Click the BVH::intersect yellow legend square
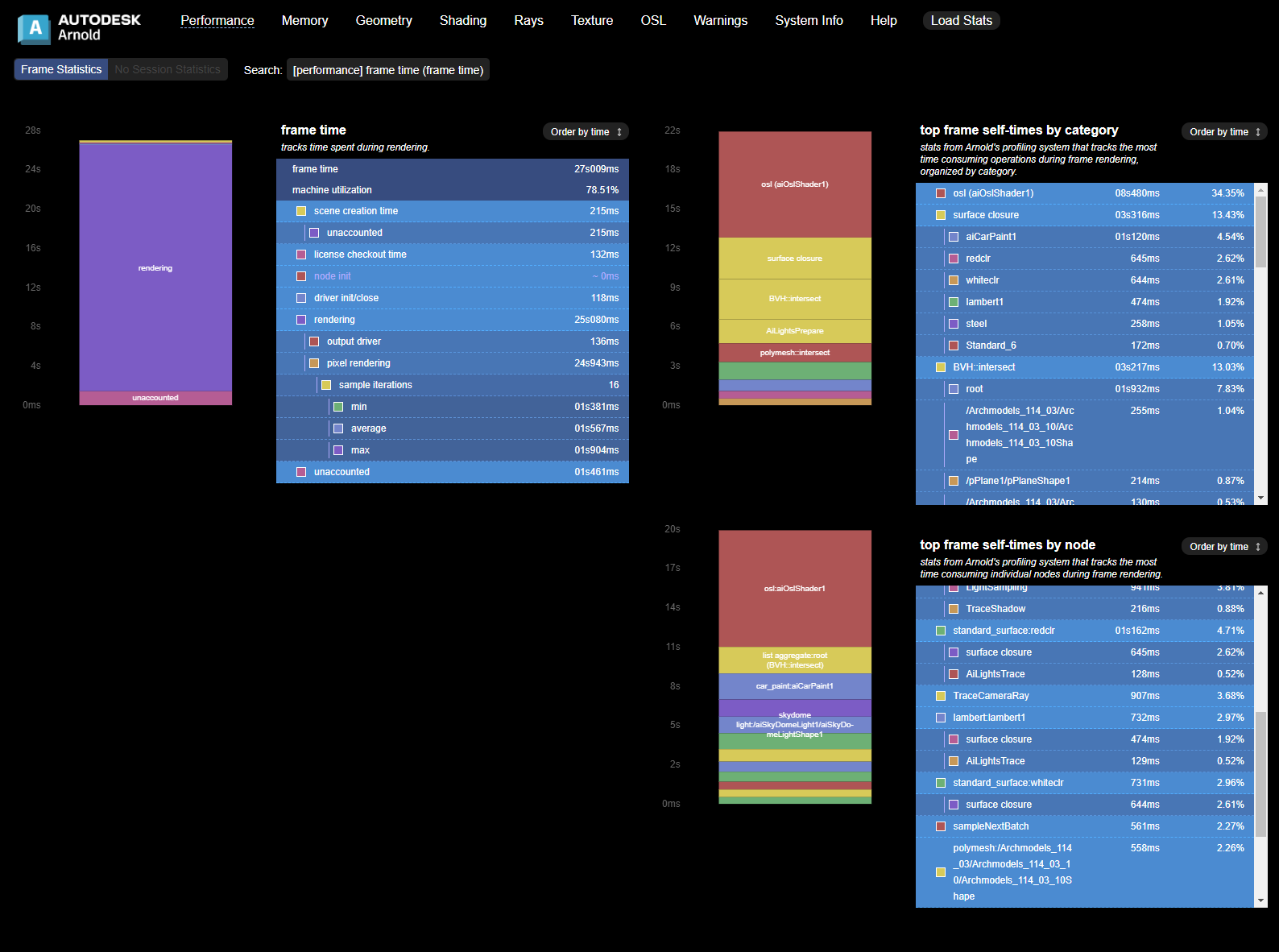 pyautogui.click(x=940, y=367)
